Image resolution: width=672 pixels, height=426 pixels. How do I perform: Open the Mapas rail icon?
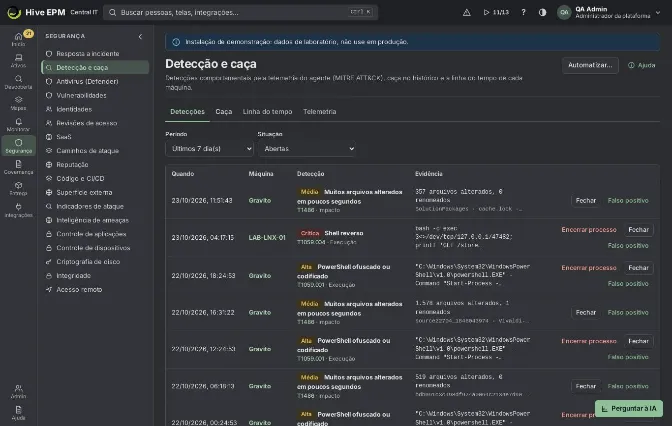(x=18, y=103)
